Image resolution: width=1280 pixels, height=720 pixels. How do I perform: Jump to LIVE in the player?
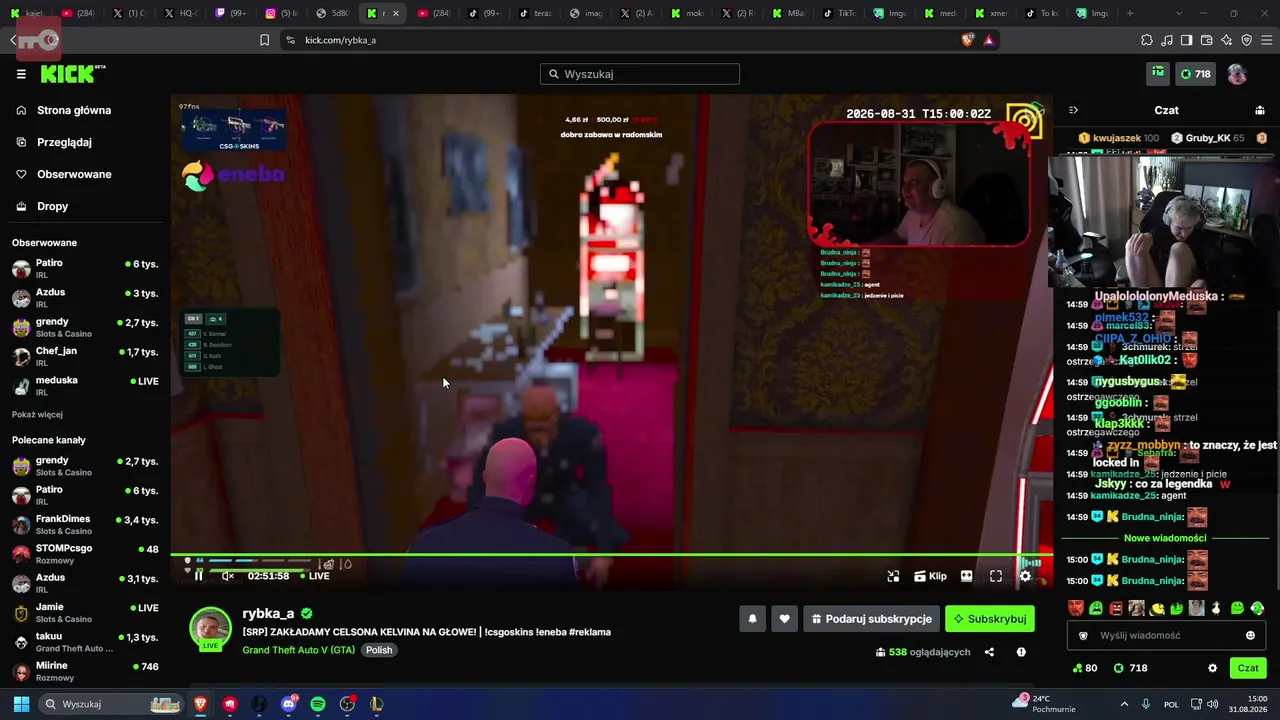314,576
